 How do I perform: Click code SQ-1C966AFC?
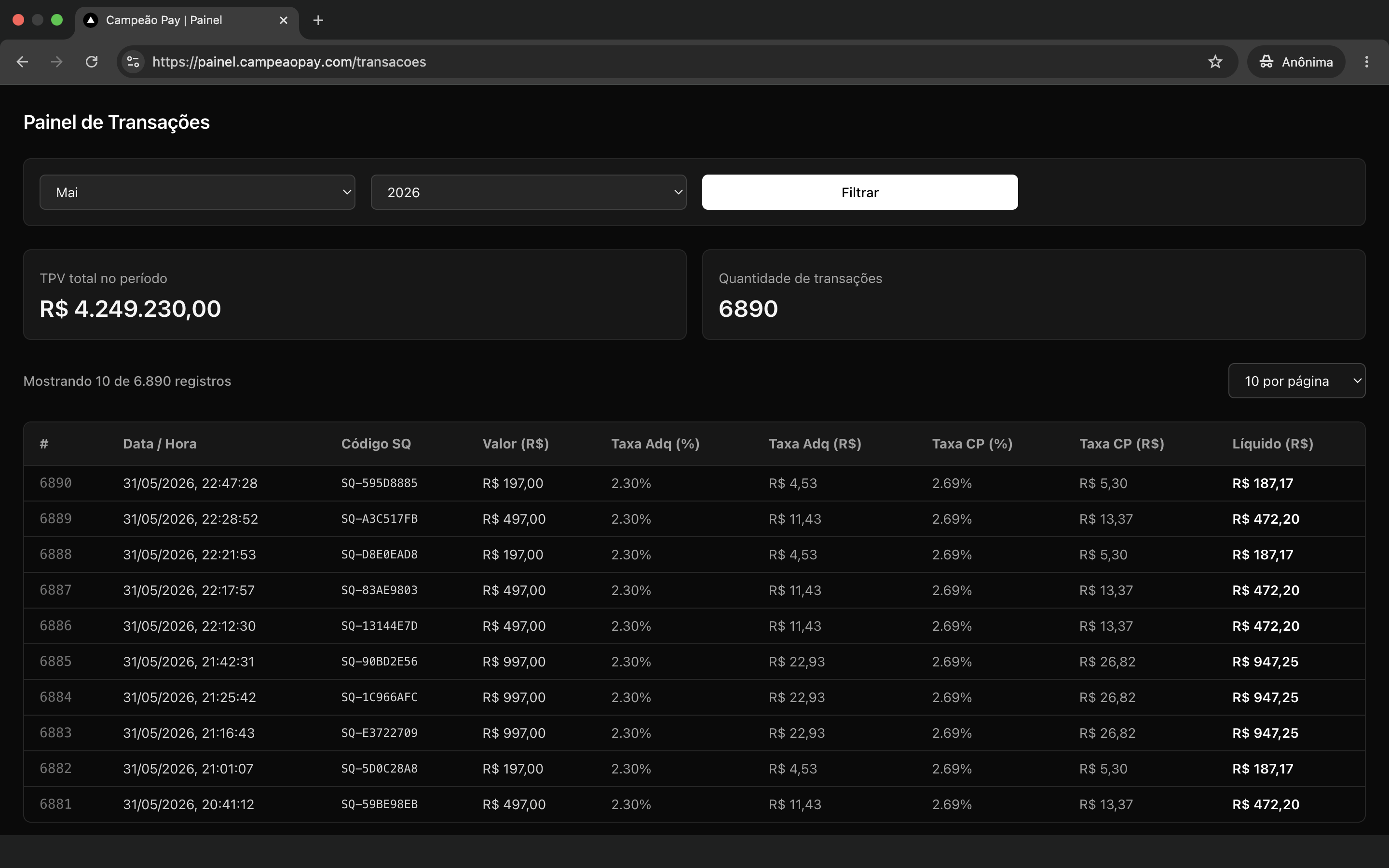(x=380, y=697)
